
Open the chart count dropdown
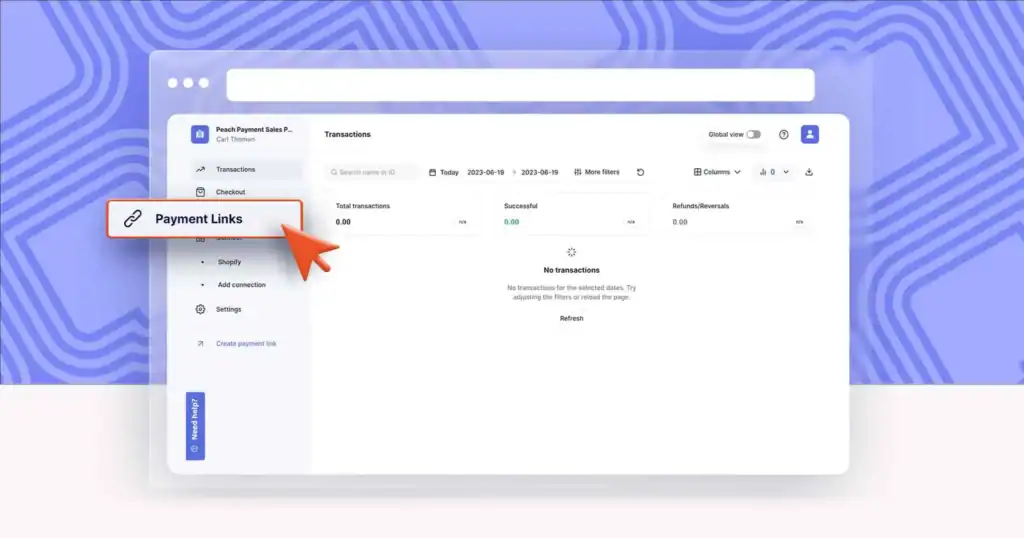click(x=773, y=172)
